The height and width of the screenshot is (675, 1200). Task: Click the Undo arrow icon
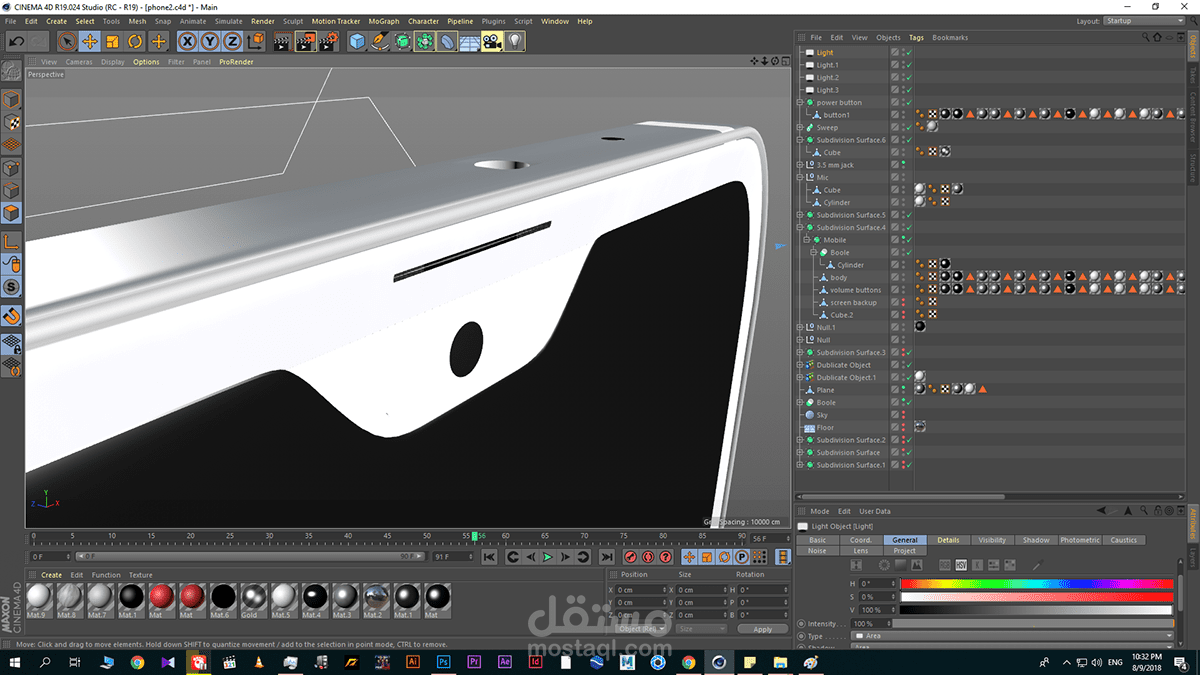16,41
